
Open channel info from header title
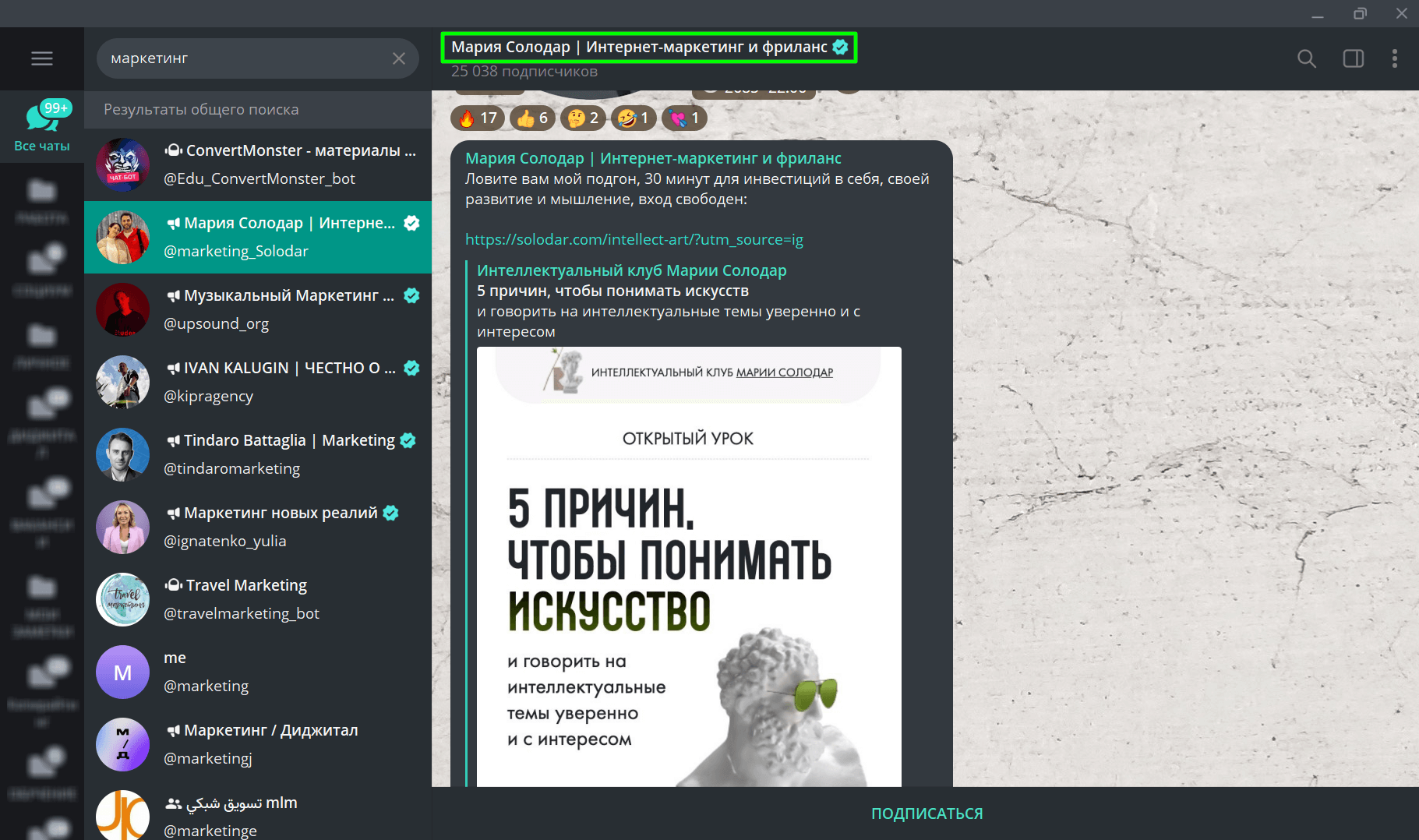[x=639, y=47]
